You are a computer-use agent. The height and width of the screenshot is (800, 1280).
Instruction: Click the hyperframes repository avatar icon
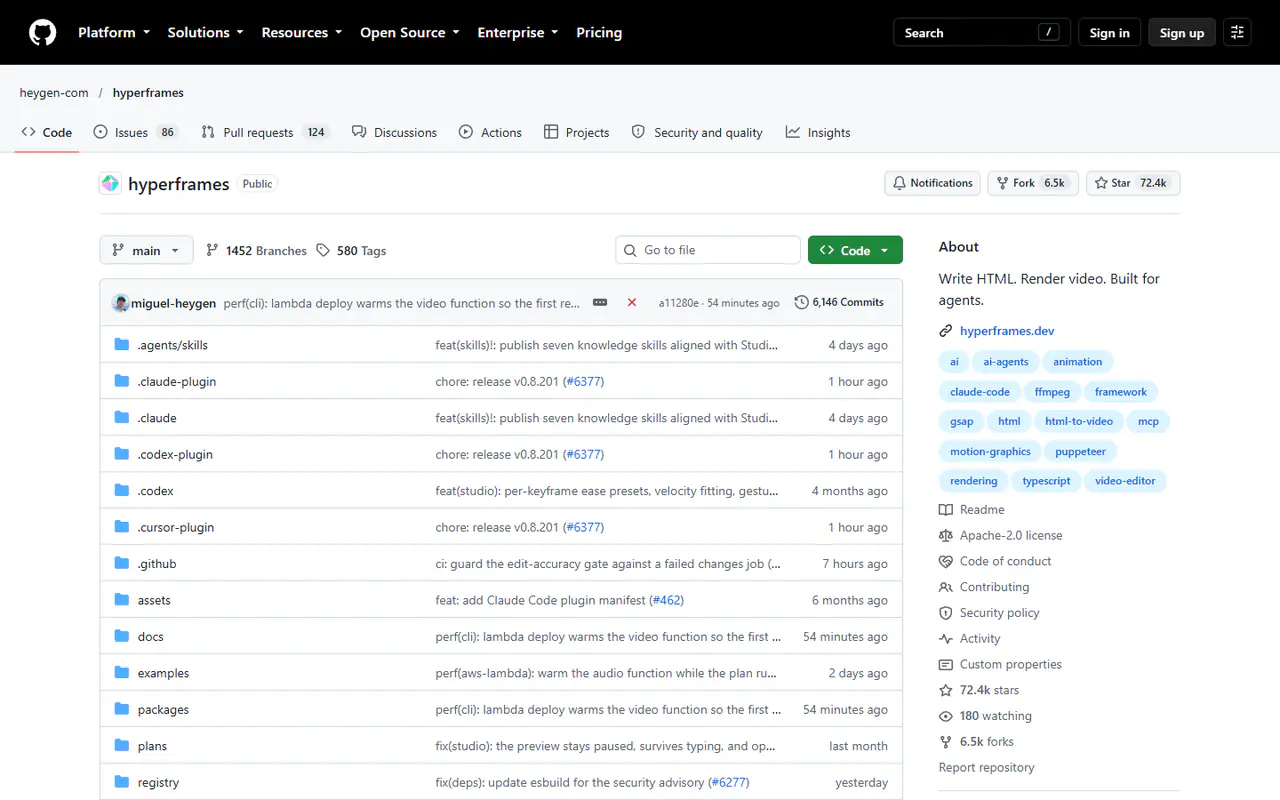point(110,184)
